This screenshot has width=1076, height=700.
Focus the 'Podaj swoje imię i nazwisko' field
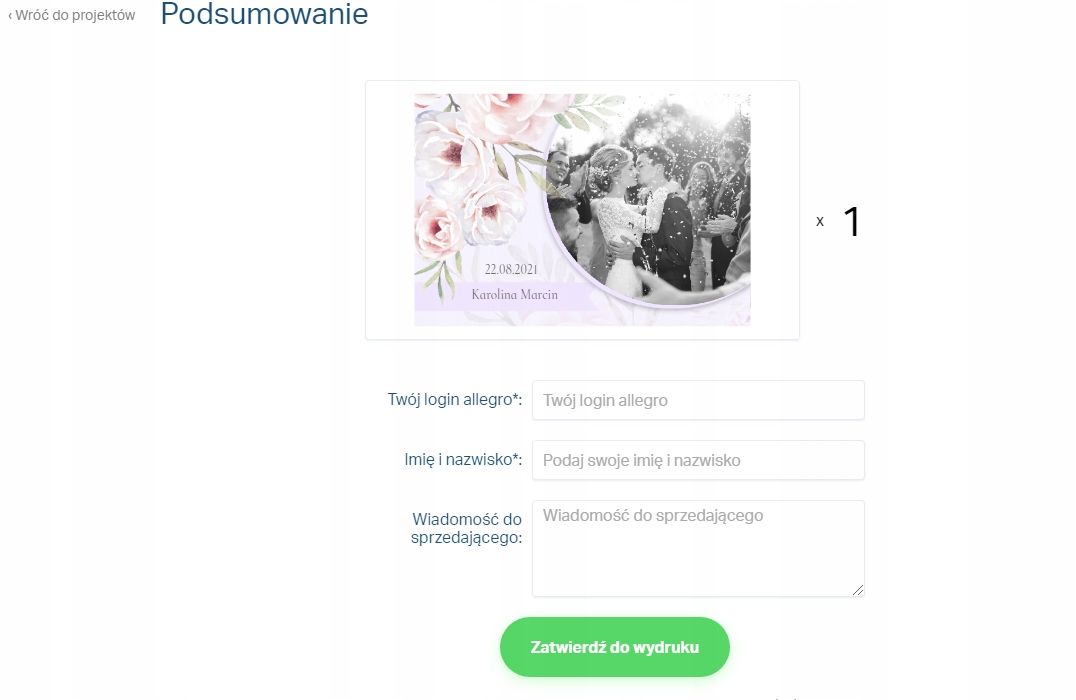pyautogui.click(x=698, y=460)
